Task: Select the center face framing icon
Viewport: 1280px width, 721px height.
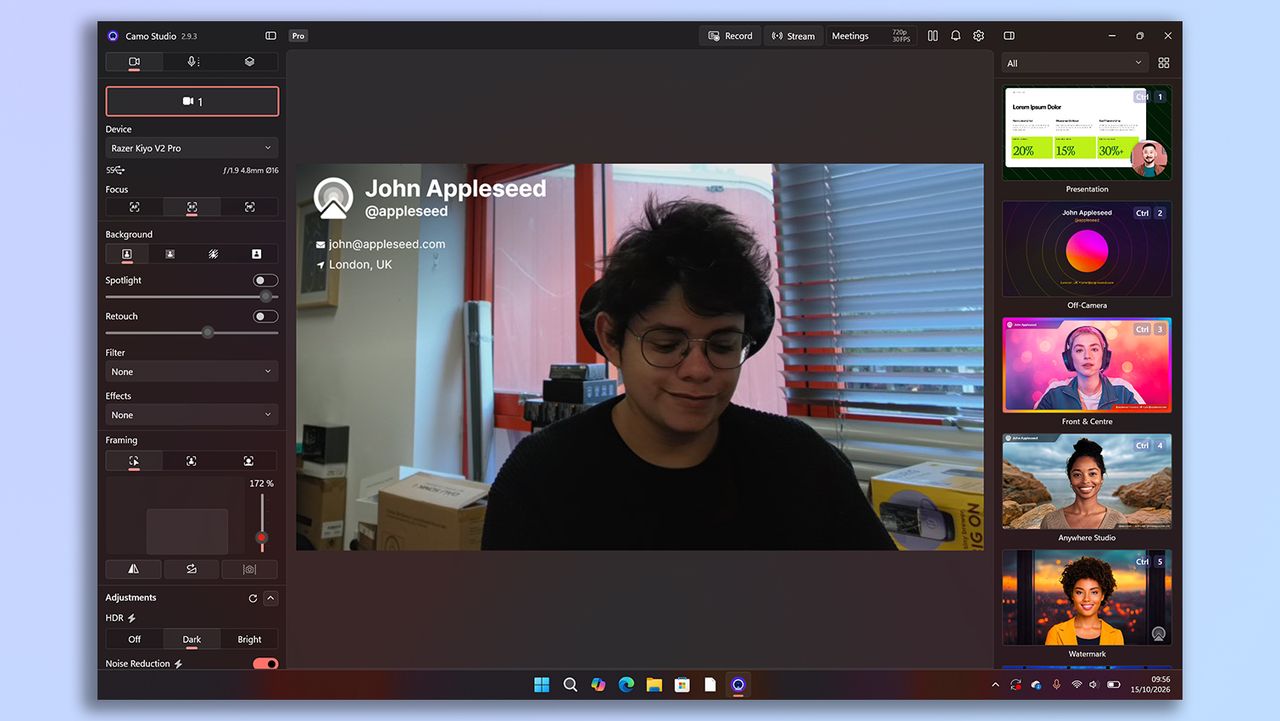Action: 191,461
